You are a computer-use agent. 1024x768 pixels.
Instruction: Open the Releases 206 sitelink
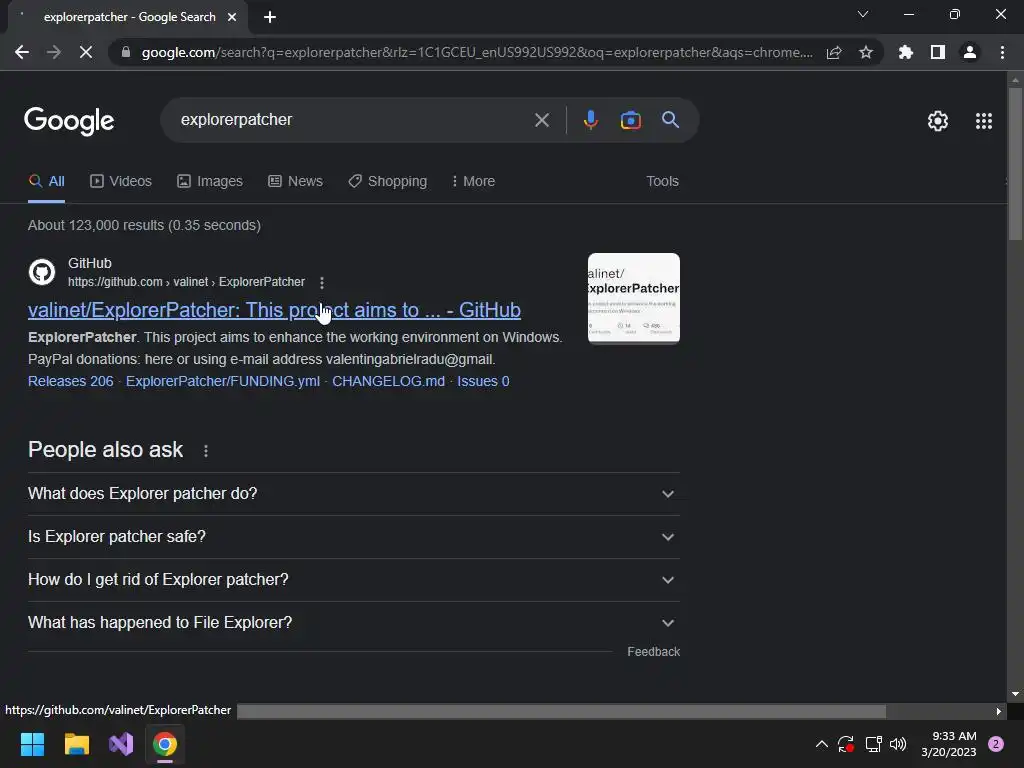[x=71, y=381]
